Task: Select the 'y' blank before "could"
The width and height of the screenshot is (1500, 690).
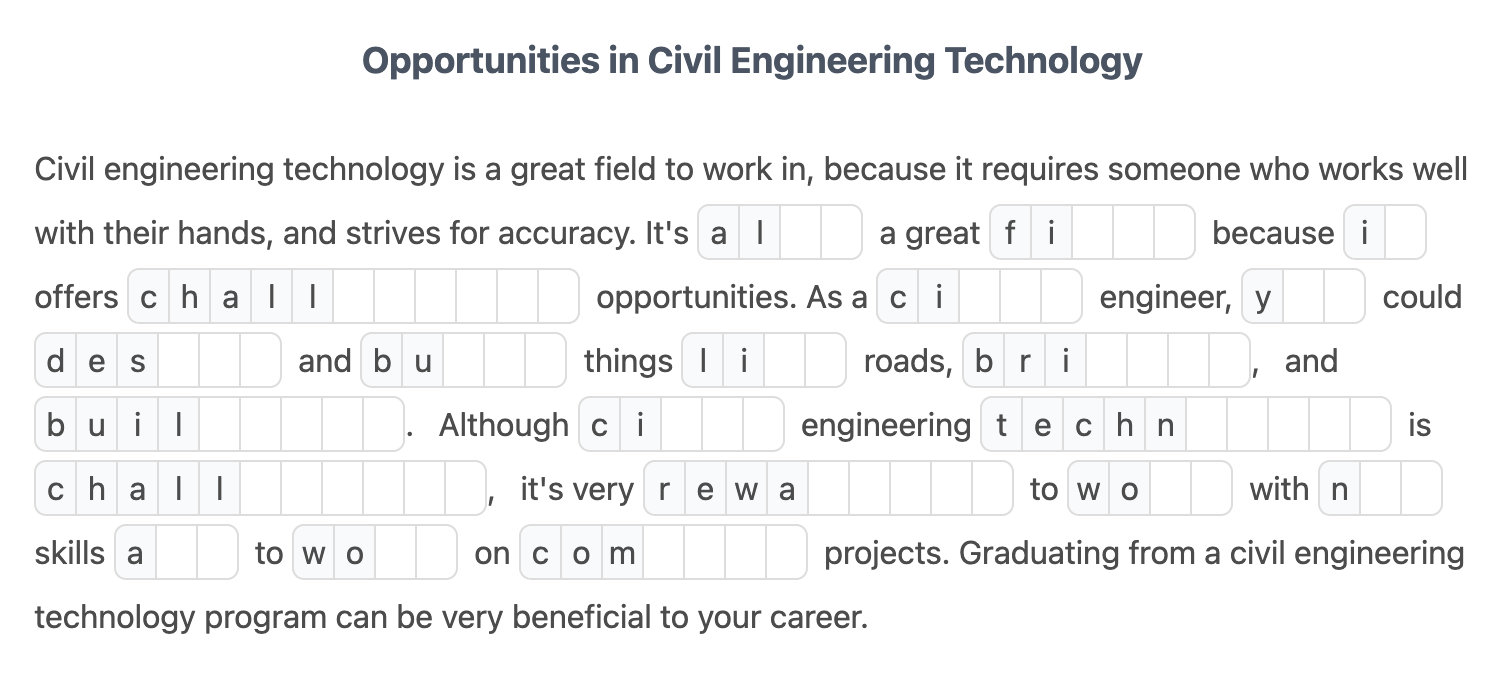Action: pos(1303,297)
